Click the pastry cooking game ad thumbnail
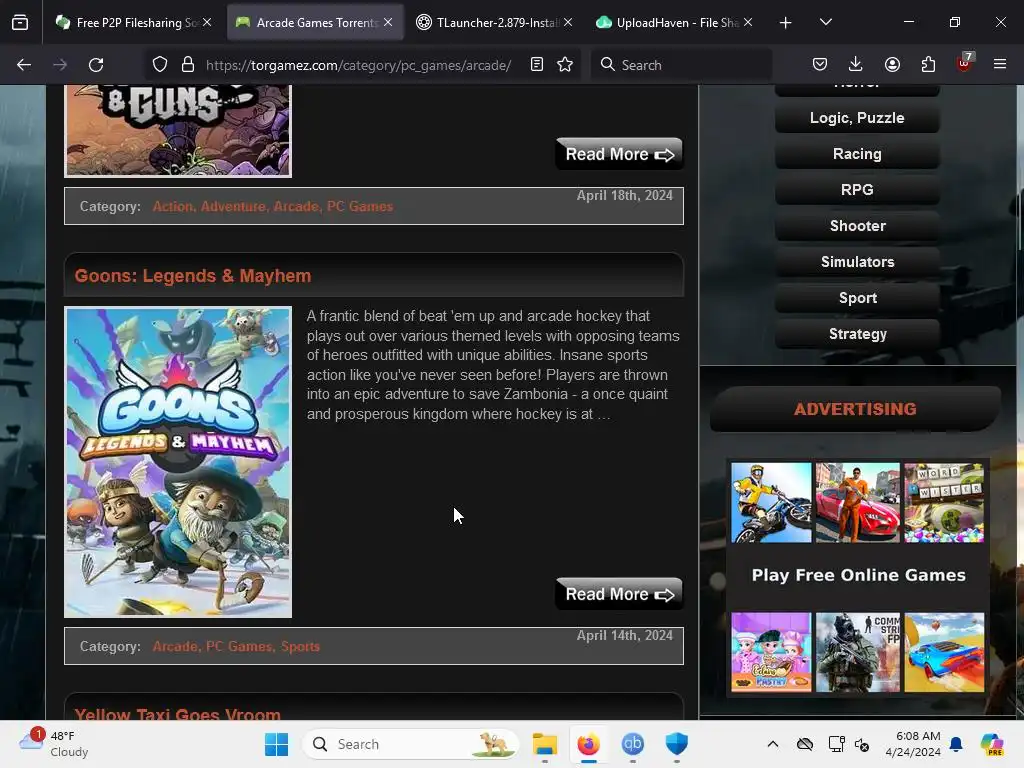1024x768 pixels. [x=771, y=652]
